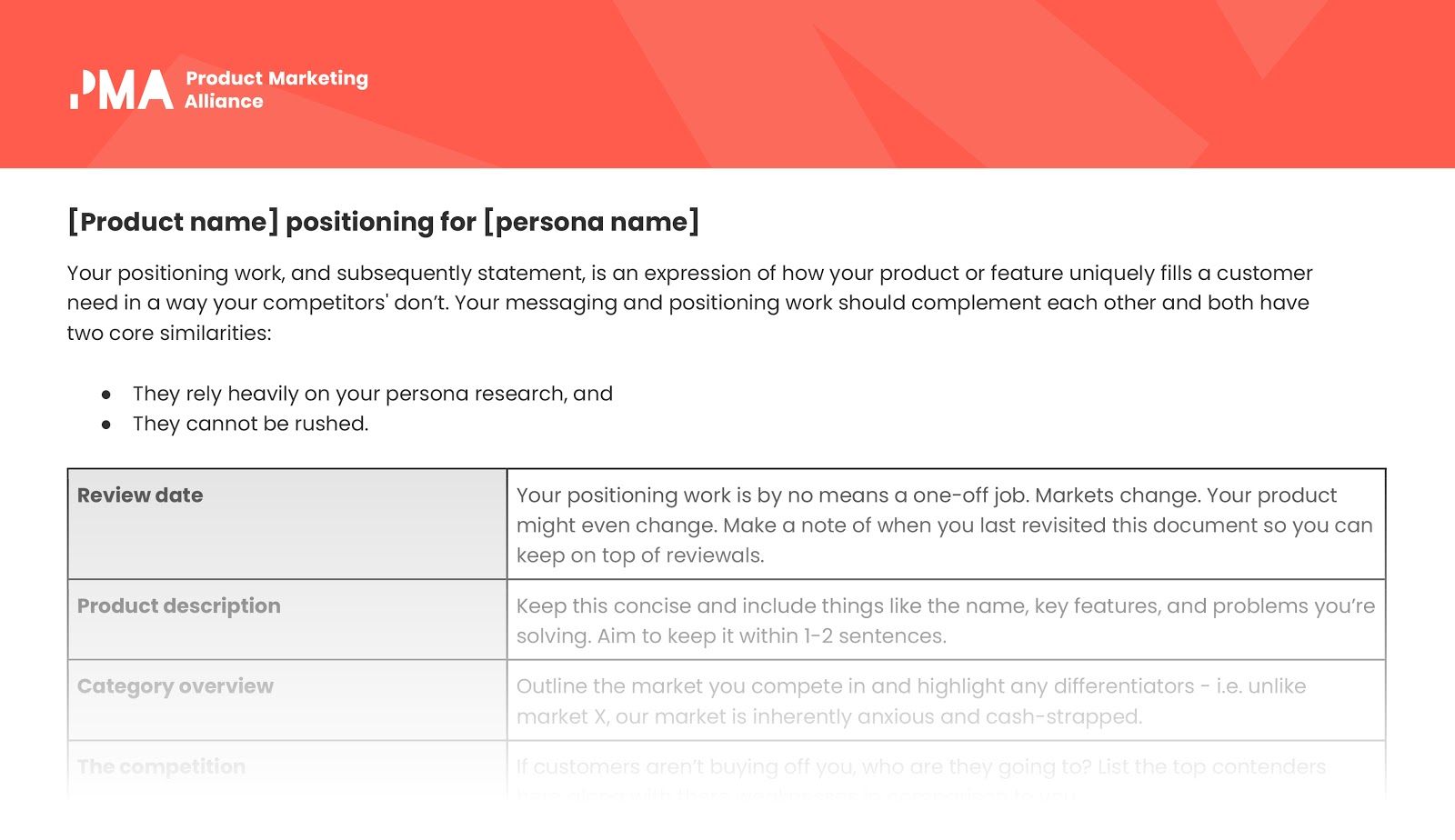Viewport: 1455px width, 840px height.
Task: Click the 'They cannot be rushed' bullet
Action: click(x=251, y=424)
